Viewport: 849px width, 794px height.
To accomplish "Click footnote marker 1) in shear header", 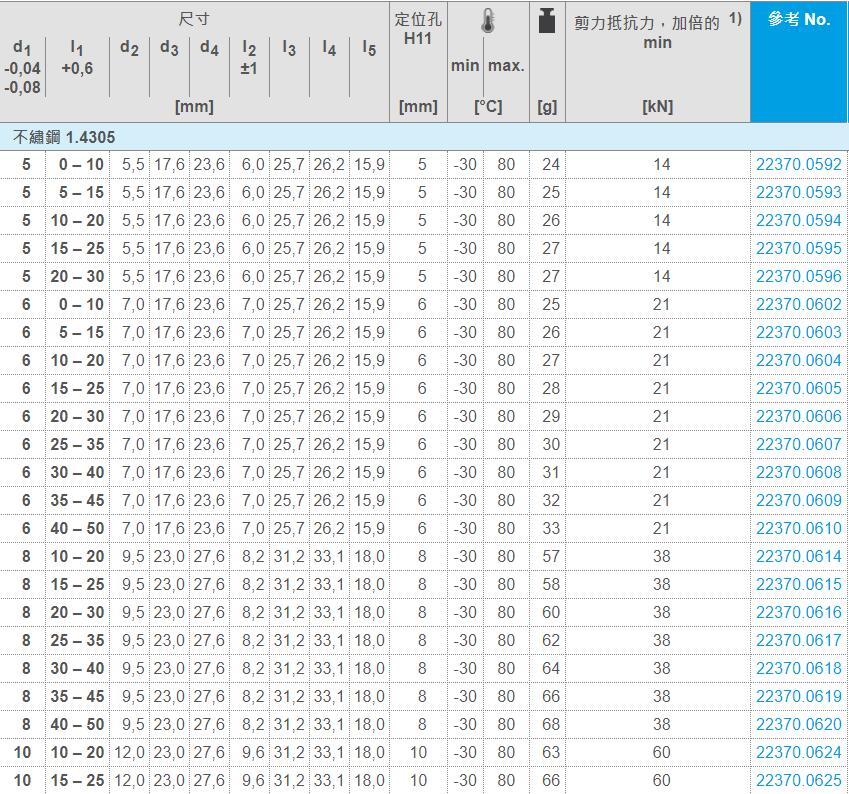I will pyautogui.click(x=735, y=19).
